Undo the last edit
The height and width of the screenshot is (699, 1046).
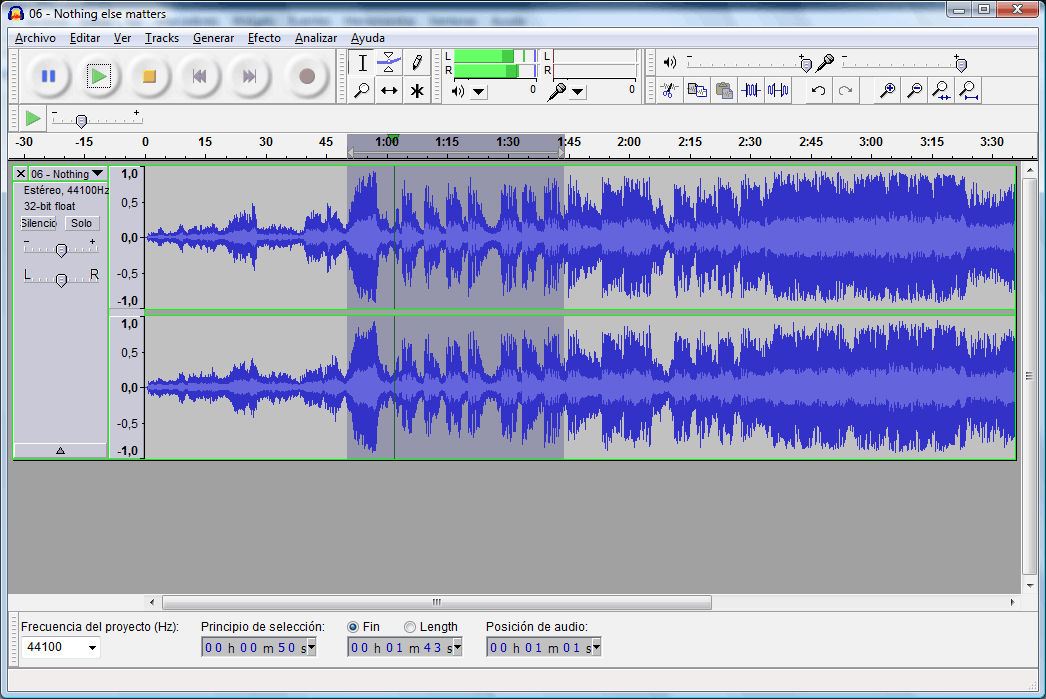point(816,90)
